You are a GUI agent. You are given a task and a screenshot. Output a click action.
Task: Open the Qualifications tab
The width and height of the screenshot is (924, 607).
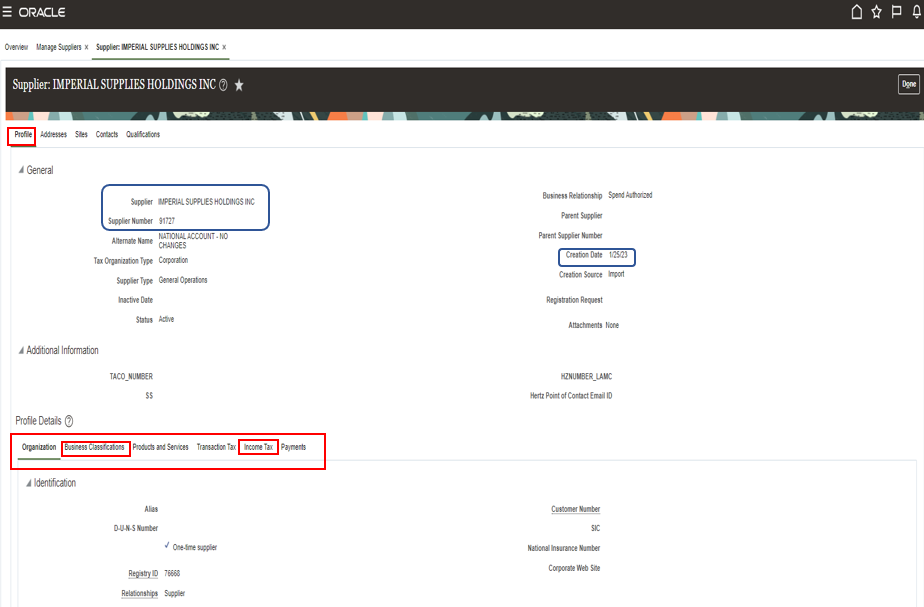(x=143, y=134)
